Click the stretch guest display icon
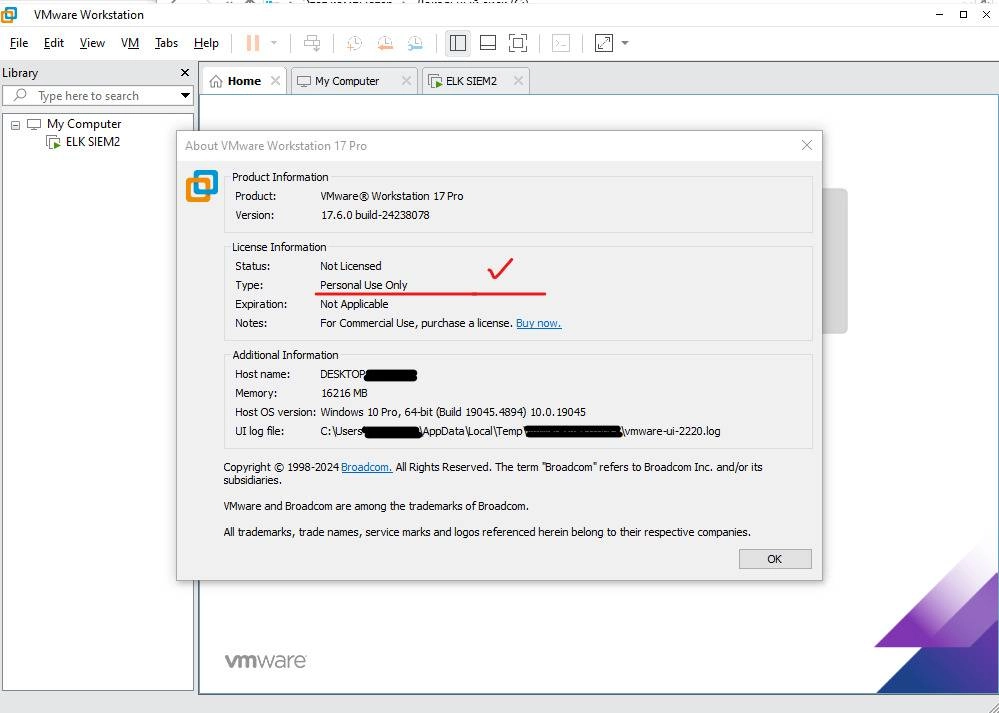The width and height of the screenshot is (999, 713). (603, 43)
